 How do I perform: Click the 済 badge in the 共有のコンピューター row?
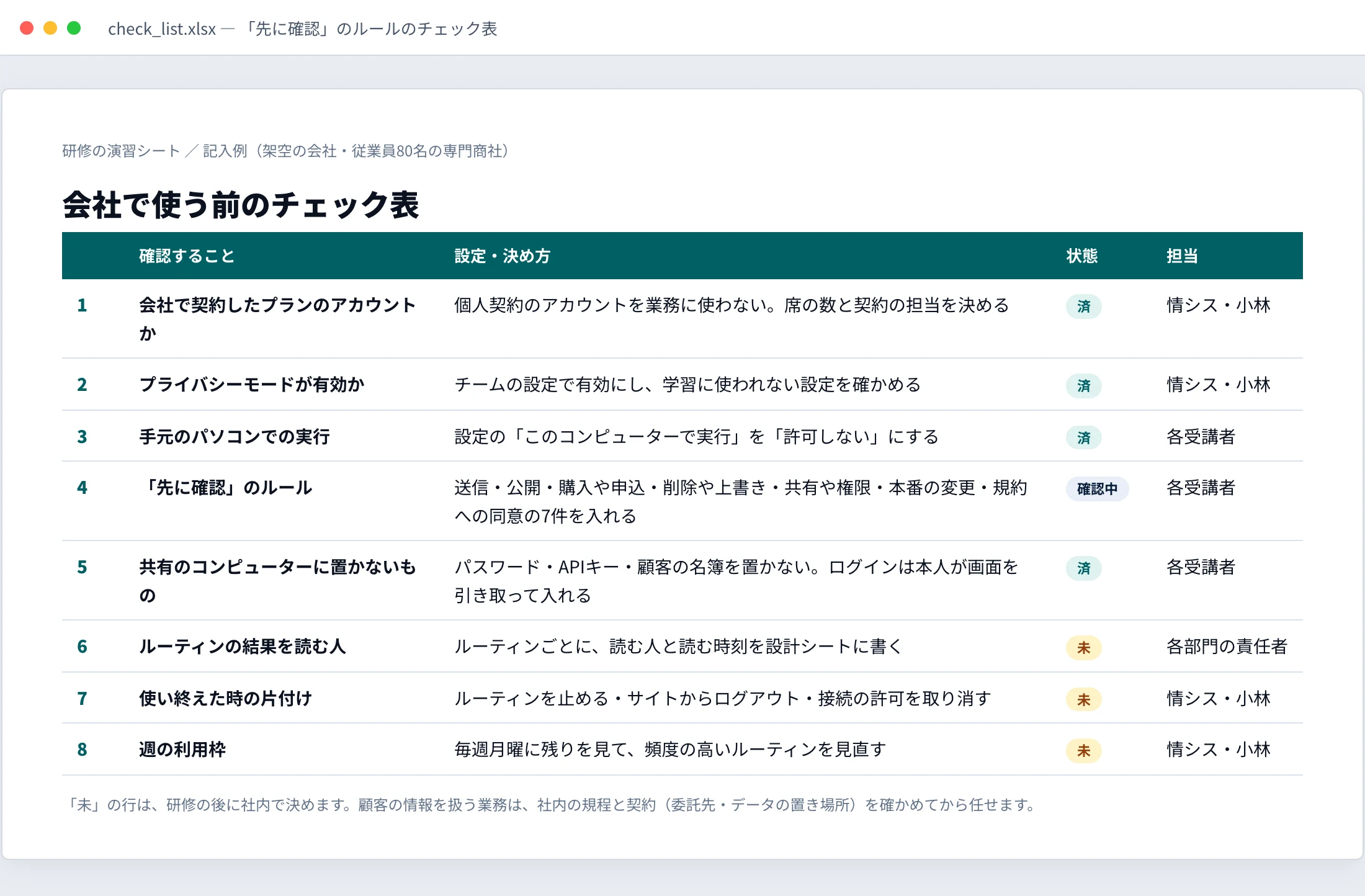coord(1084,568)
